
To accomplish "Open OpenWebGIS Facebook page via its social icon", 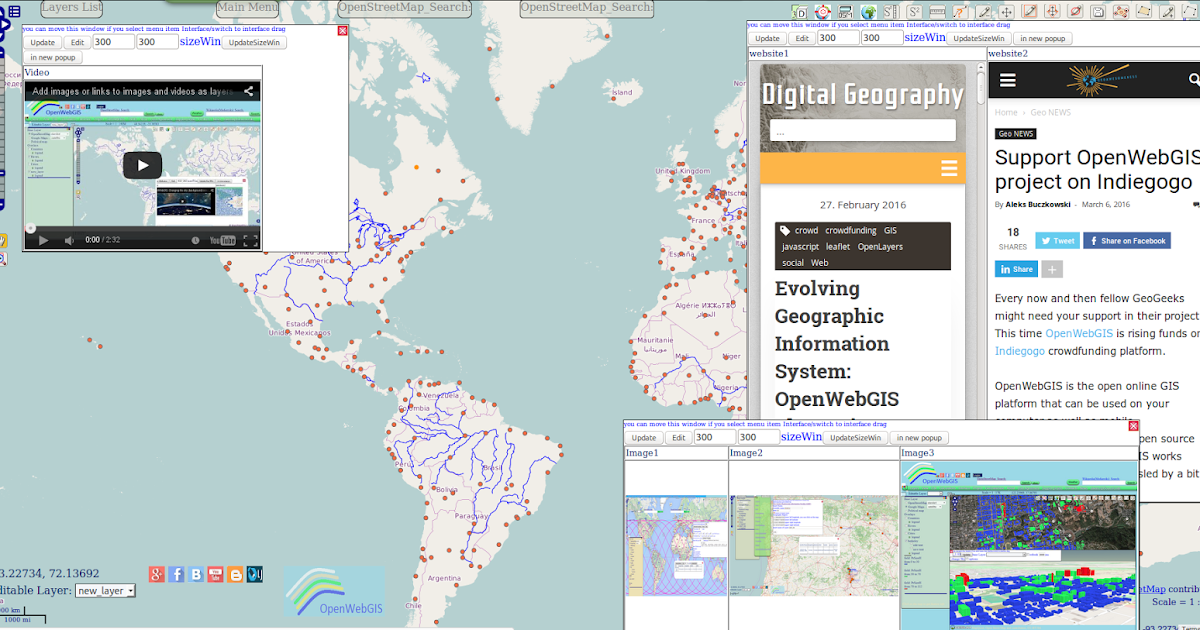I will coord(176,574).
